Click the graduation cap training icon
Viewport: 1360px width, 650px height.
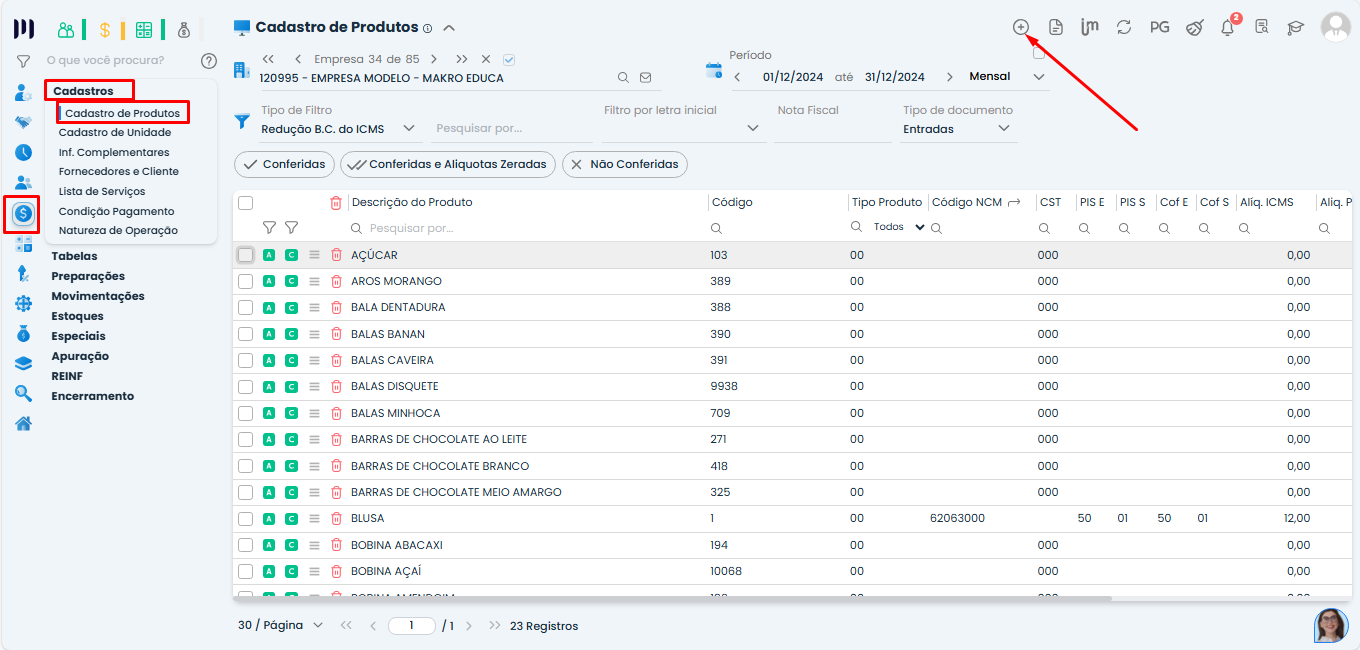tap(1296, 27)
